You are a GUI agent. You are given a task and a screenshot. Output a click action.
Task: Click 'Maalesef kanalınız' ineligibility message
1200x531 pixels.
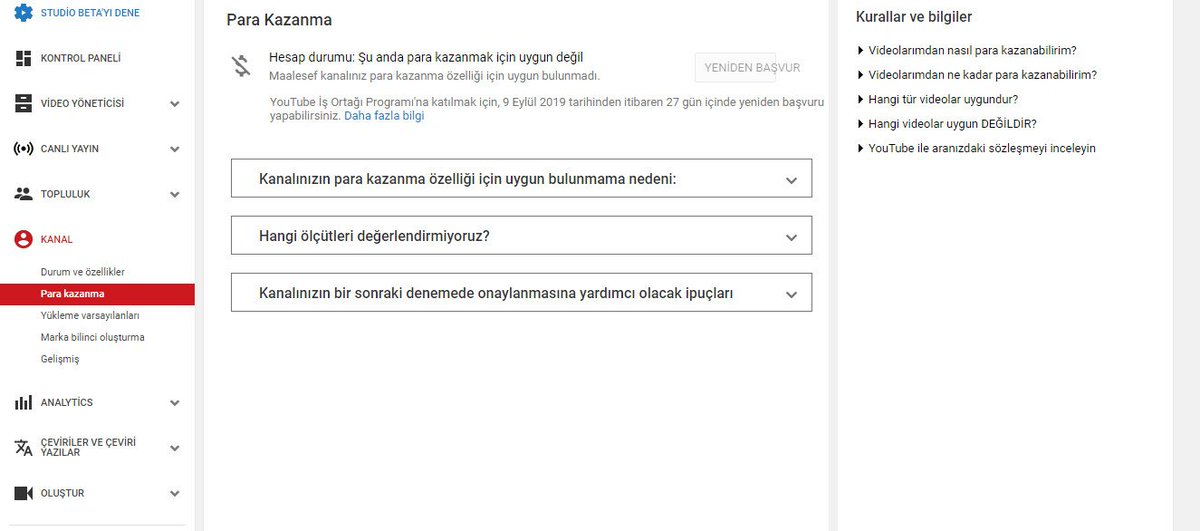pyautogui.click(x=435, y=75)
